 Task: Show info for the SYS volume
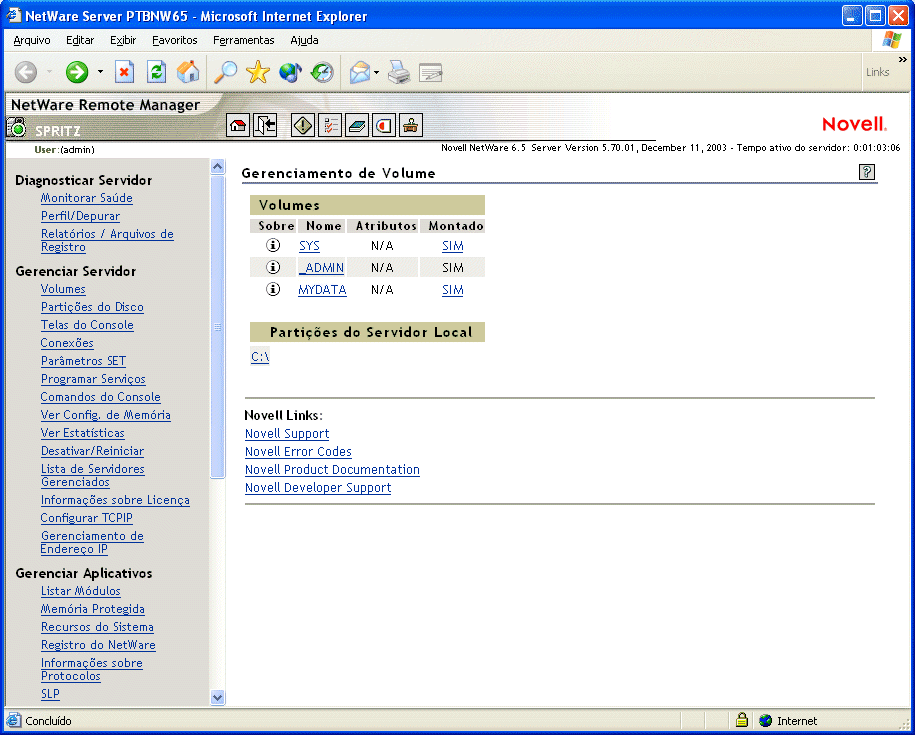pos(273,246)
